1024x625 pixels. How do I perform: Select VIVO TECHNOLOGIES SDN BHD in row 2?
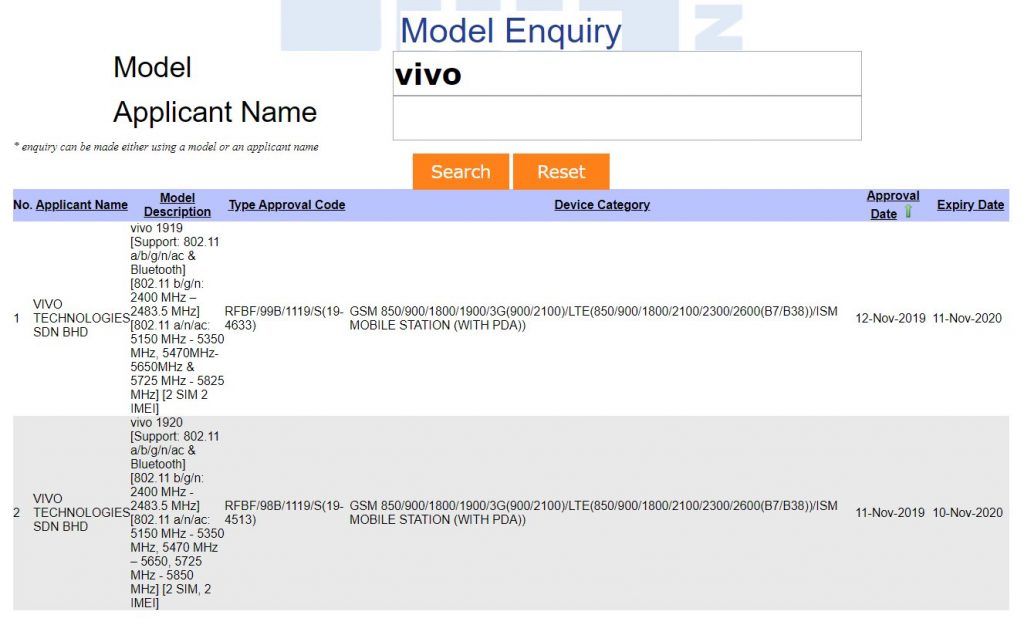point(81,513)
